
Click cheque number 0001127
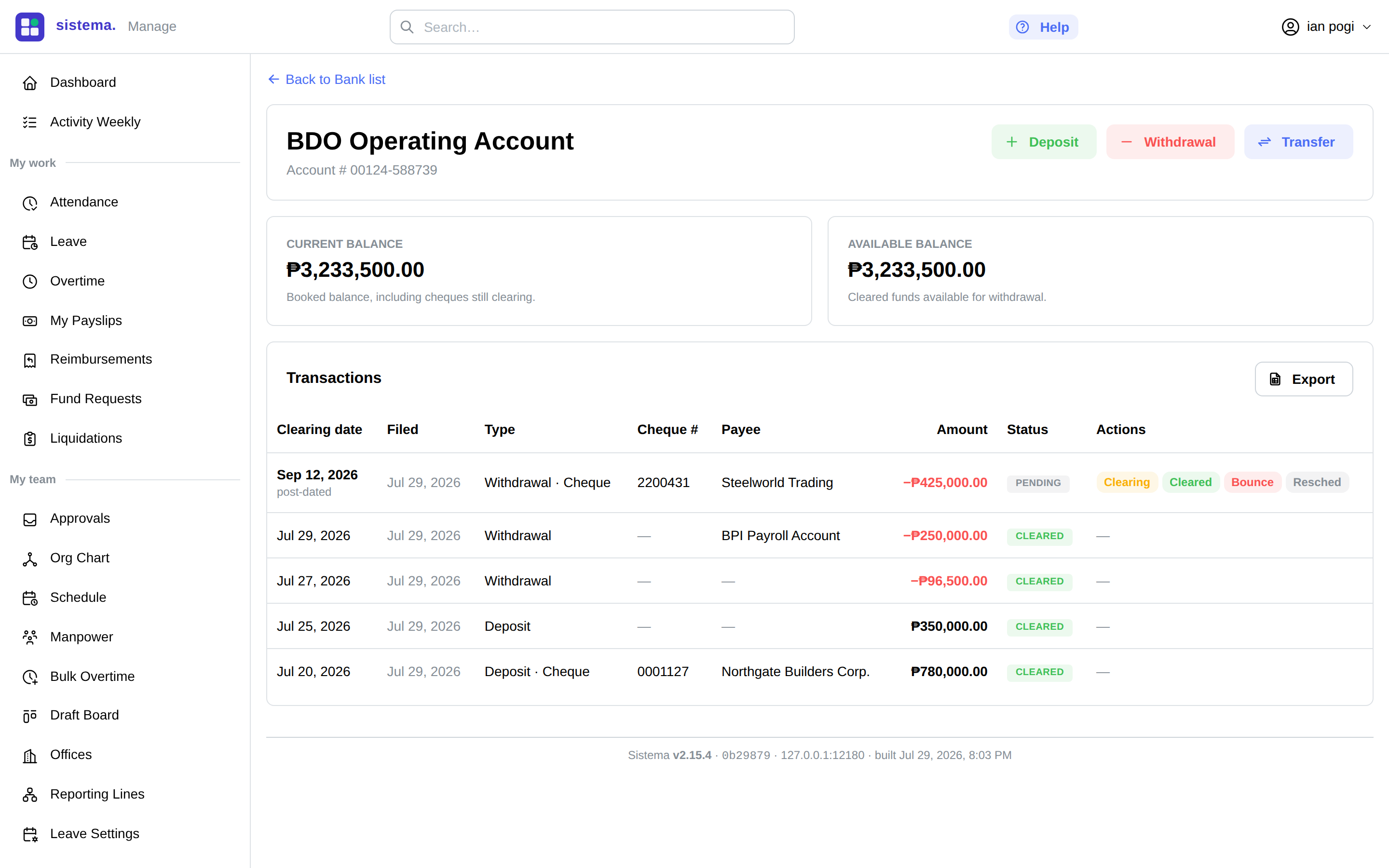(x=662, y=672)
